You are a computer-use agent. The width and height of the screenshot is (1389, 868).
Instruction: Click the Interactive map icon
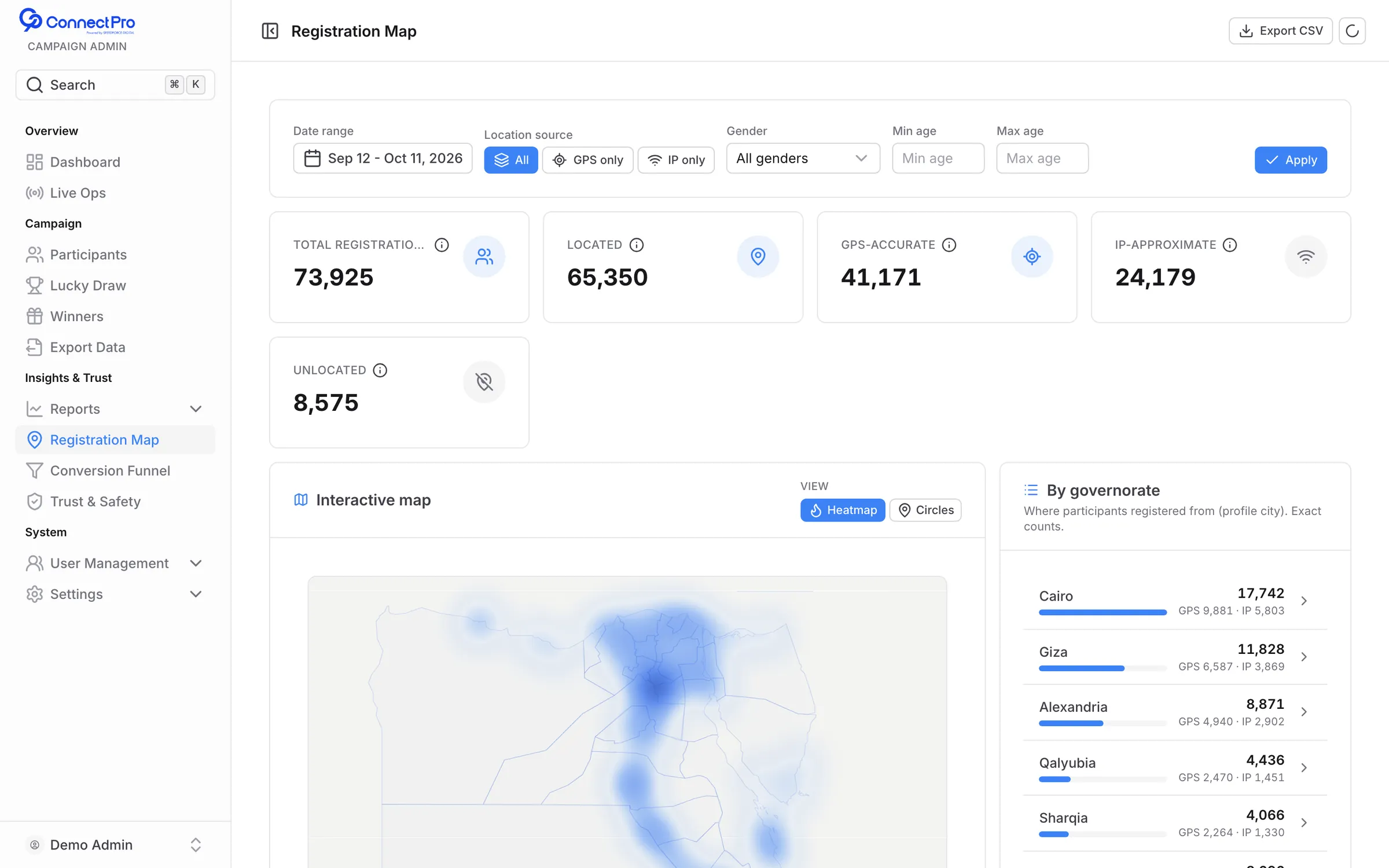[x=301, y=499]
